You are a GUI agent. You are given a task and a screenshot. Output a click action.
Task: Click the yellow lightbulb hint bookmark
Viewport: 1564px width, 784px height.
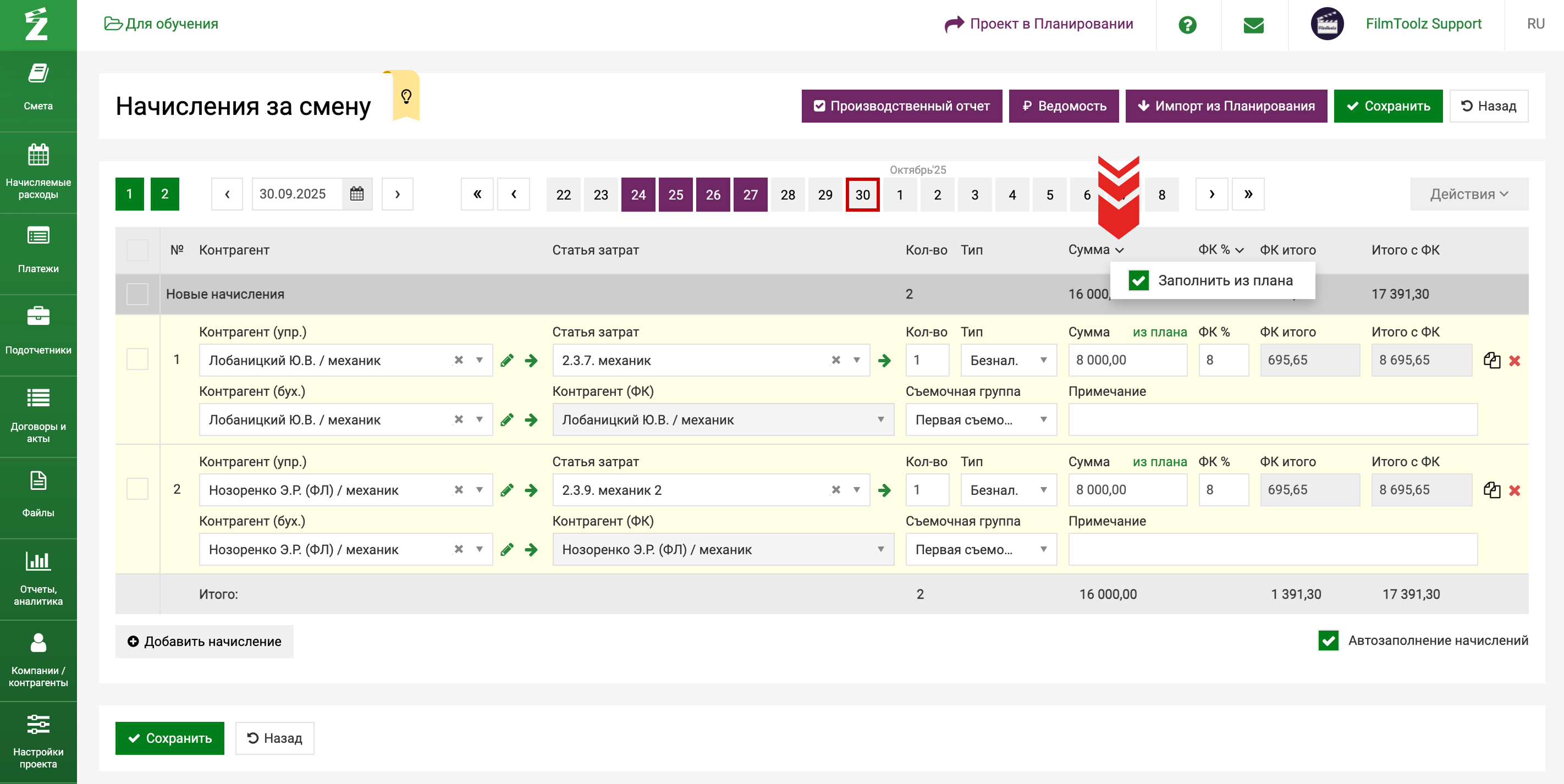pos(406,96)
